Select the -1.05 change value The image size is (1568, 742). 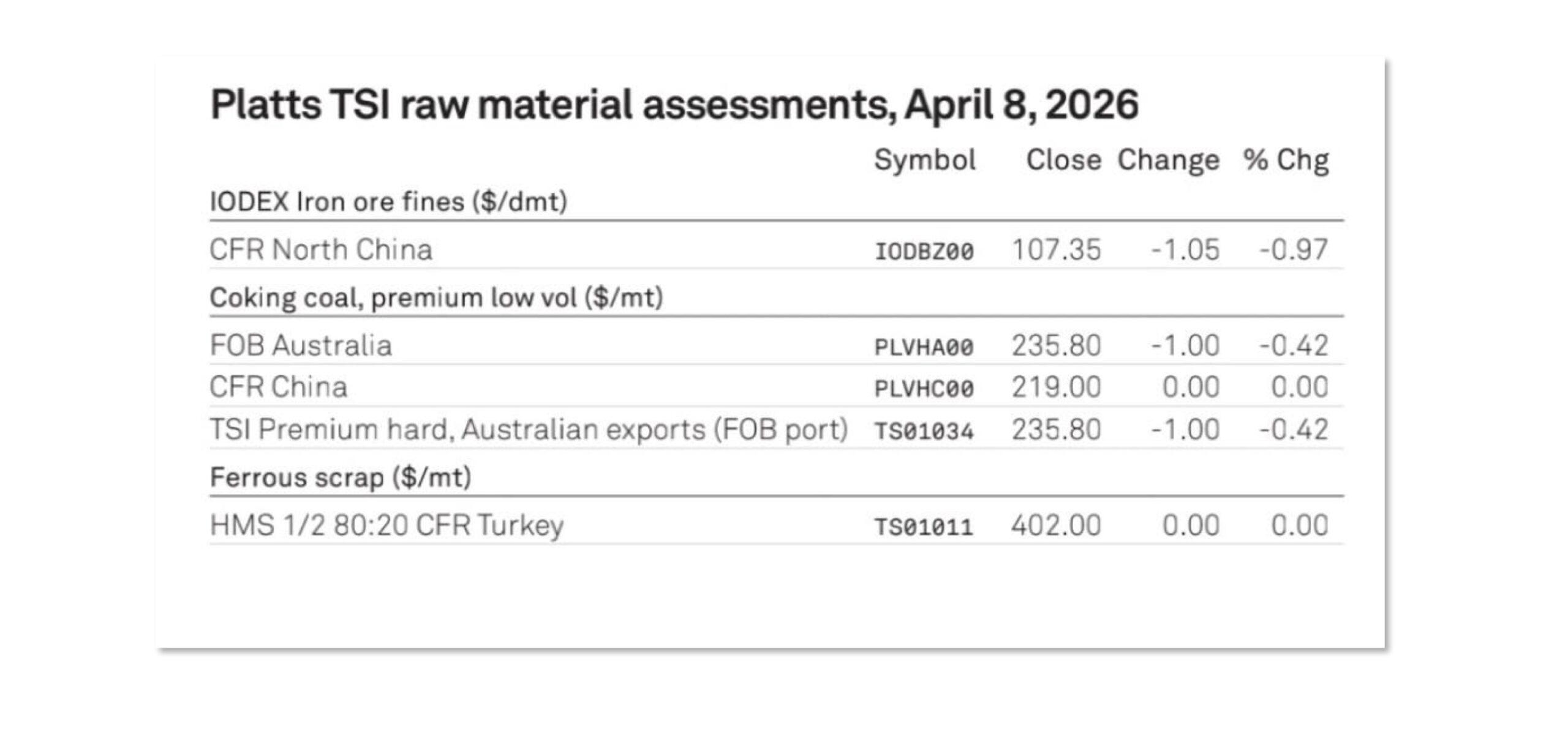1185,250
